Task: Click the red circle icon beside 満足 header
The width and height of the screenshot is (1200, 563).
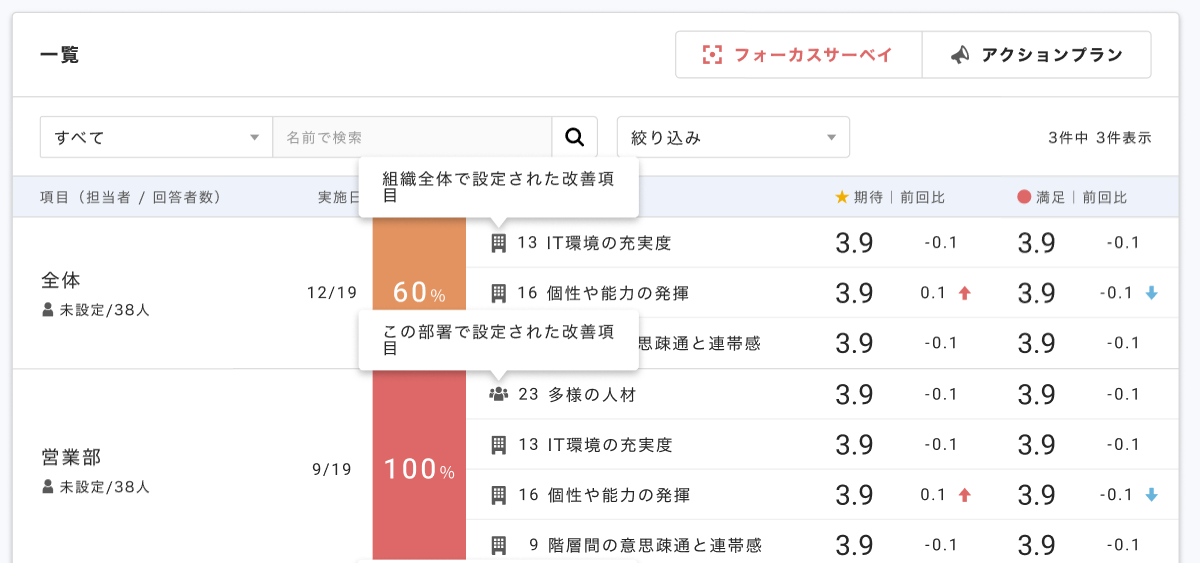Action: (x=1023, y=198)
